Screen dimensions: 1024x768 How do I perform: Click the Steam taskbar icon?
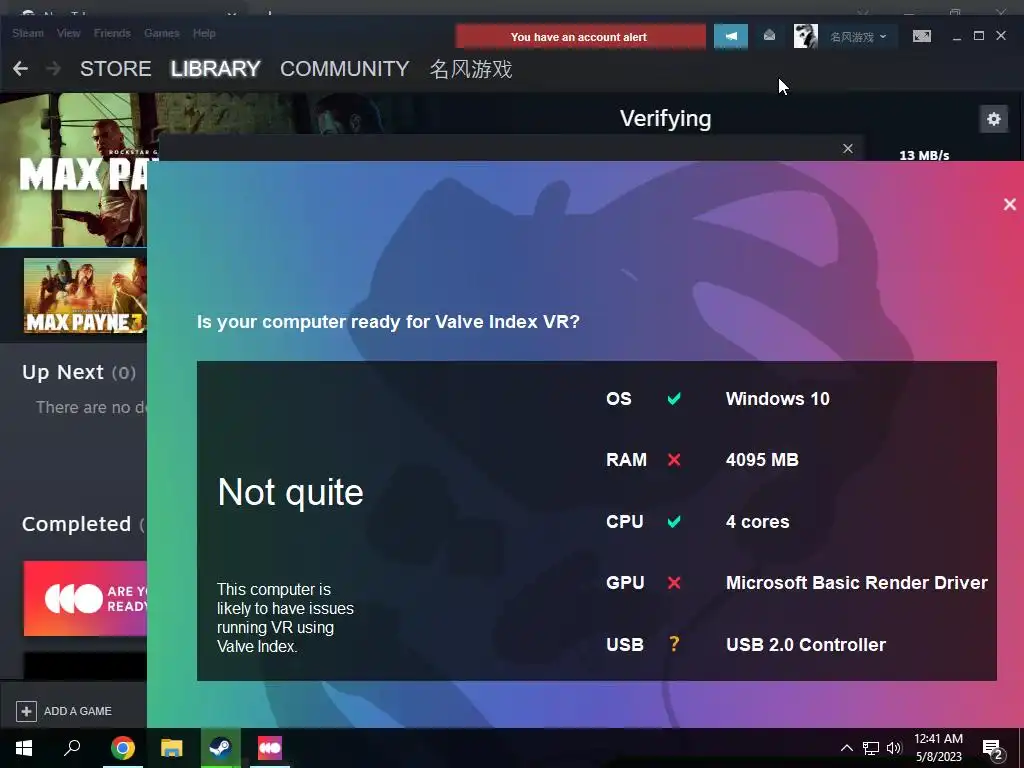220,748
